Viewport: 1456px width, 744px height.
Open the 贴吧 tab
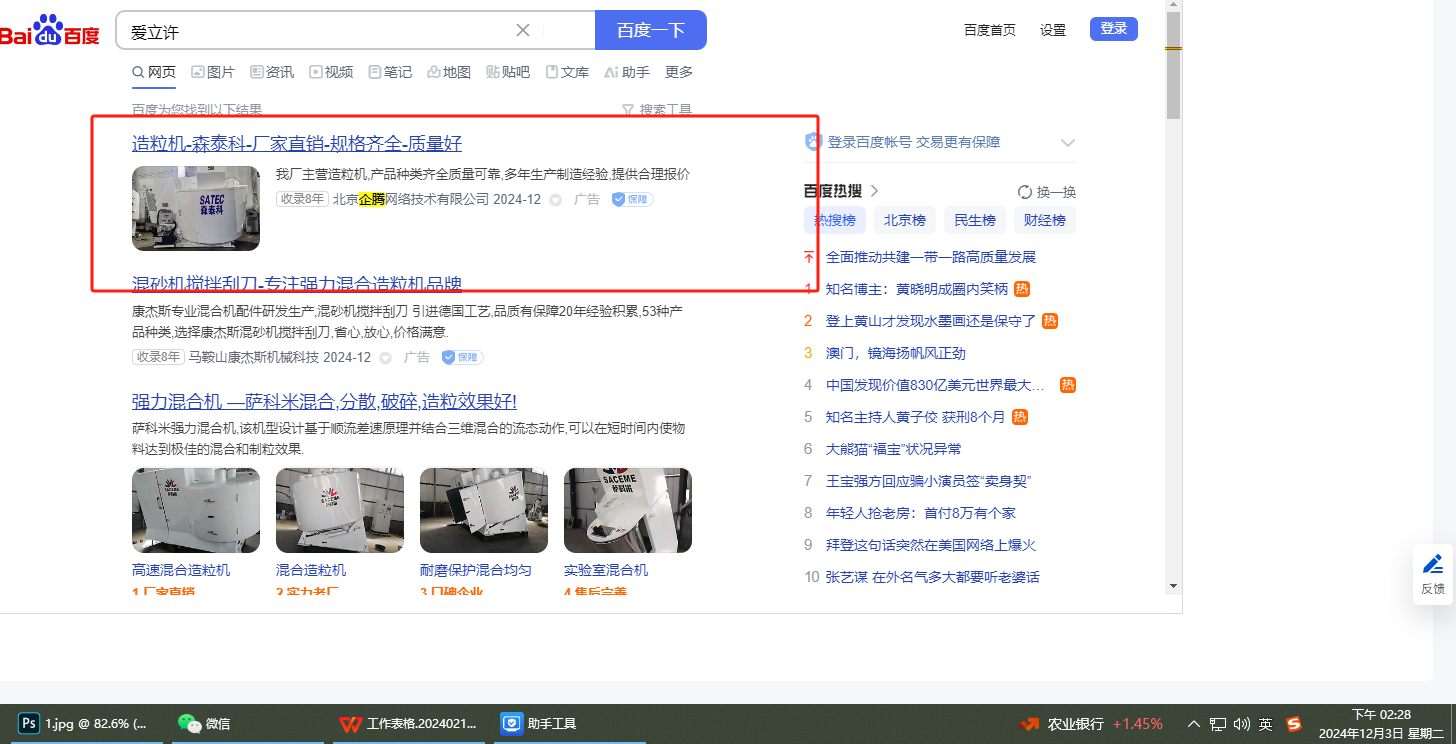click(508, 72)
